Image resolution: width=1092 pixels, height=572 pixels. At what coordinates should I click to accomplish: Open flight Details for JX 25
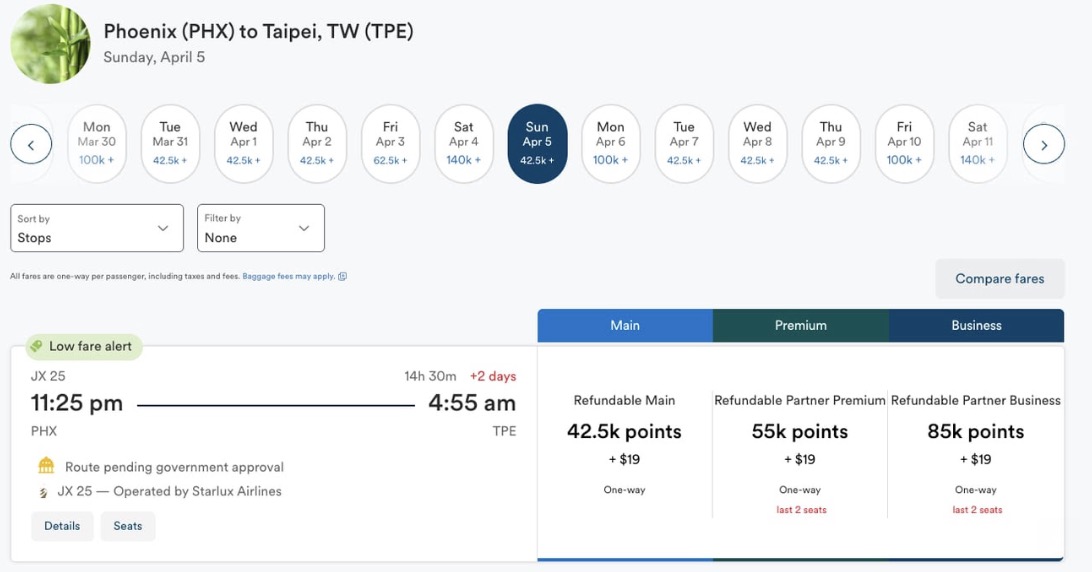(62, 526)
